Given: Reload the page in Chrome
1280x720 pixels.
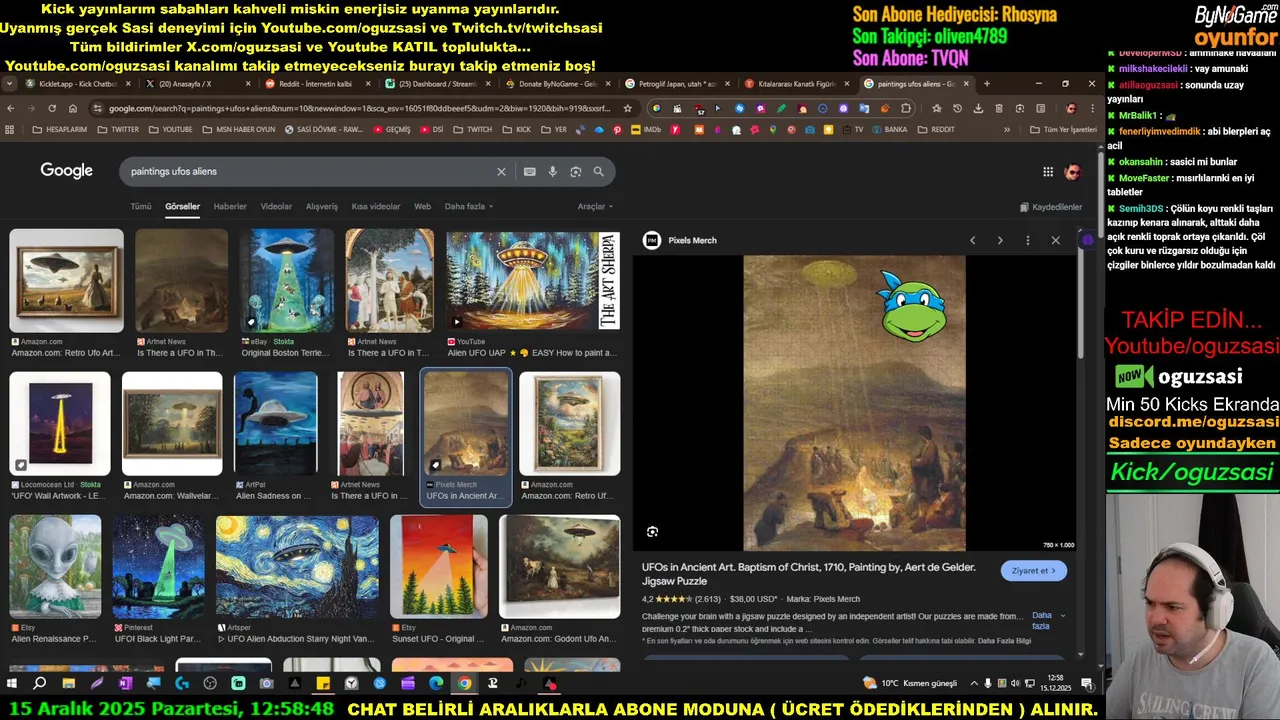Looking at the screenshot, I should (52, 108).
